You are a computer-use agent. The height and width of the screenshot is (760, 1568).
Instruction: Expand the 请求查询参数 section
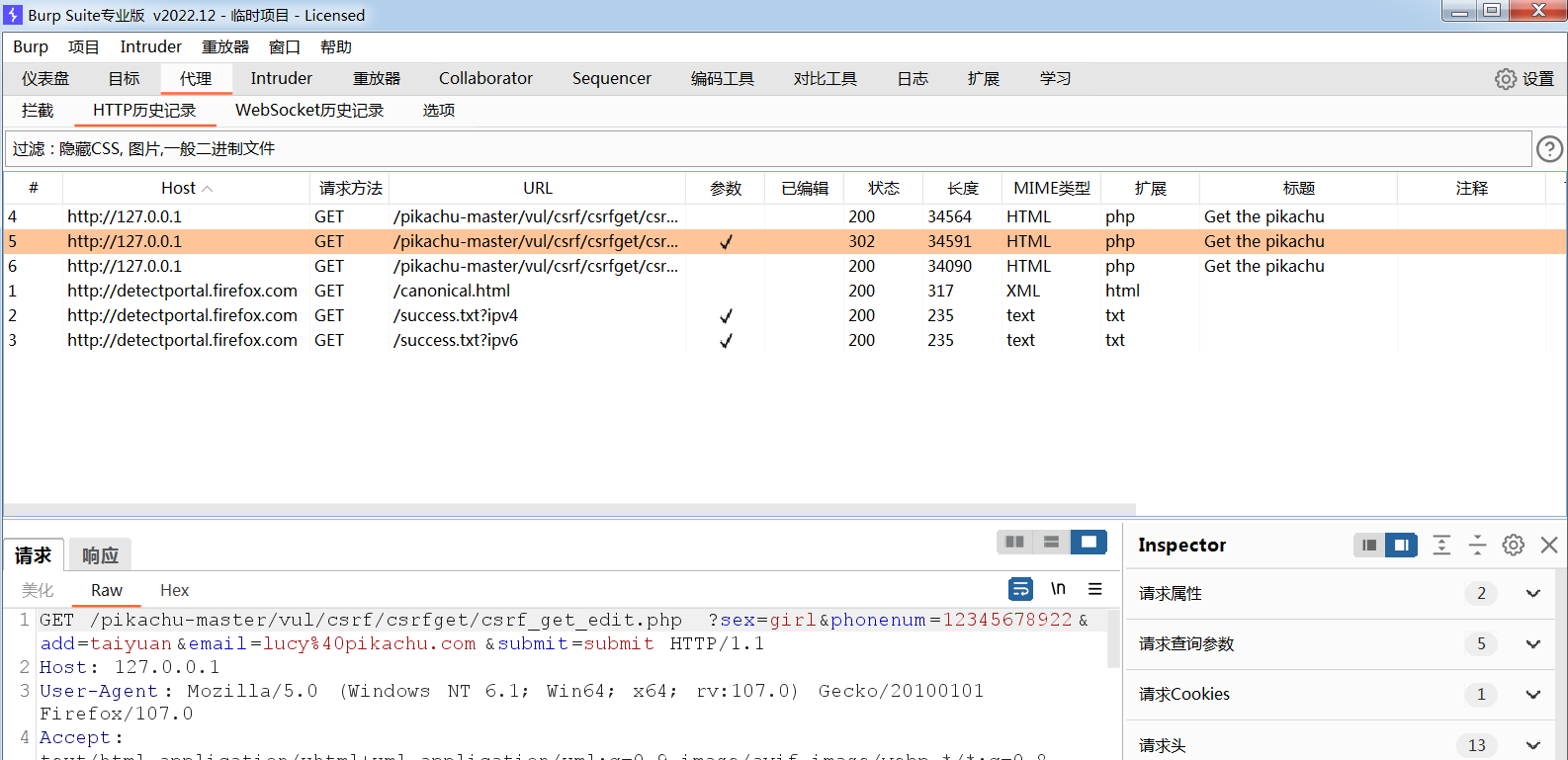click(1532, 644)
